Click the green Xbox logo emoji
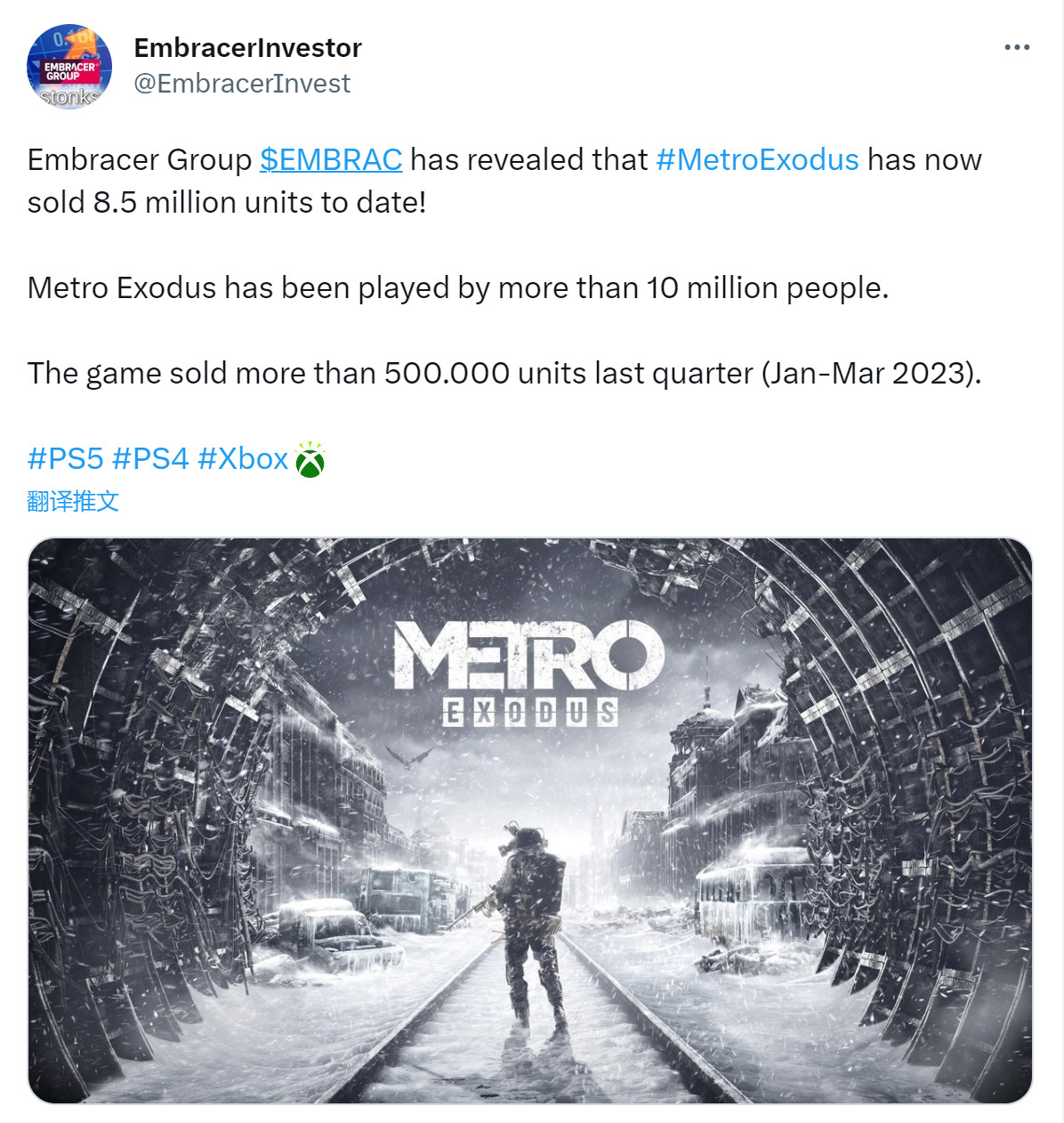 [x=310, y=460]
